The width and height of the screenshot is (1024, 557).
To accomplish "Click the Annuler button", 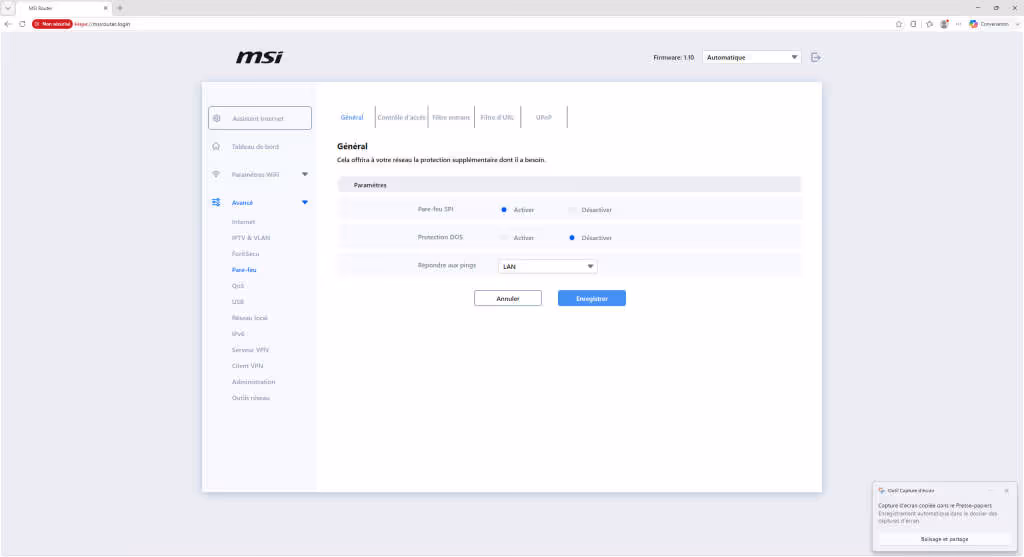I will tap(507, 298).
